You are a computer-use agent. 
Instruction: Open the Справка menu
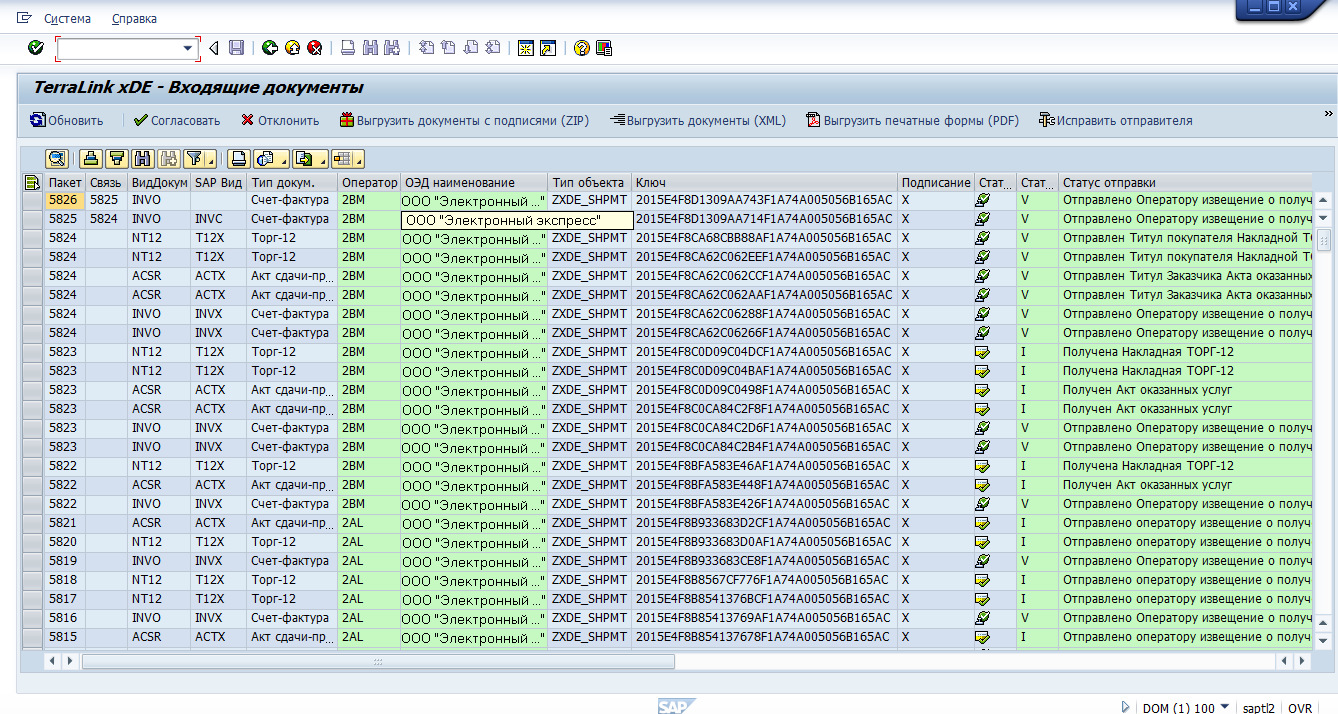coord(134,18)
